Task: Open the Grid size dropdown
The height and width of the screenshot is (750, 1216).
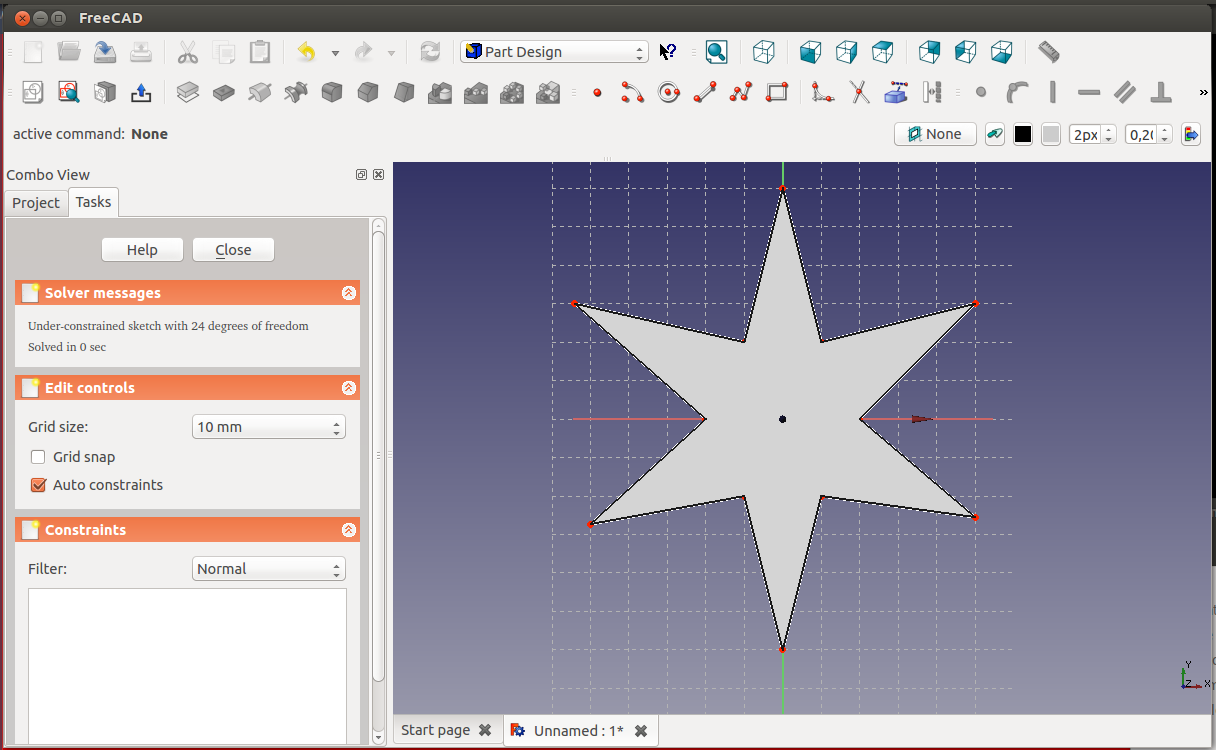Action: tap(268, 427)
